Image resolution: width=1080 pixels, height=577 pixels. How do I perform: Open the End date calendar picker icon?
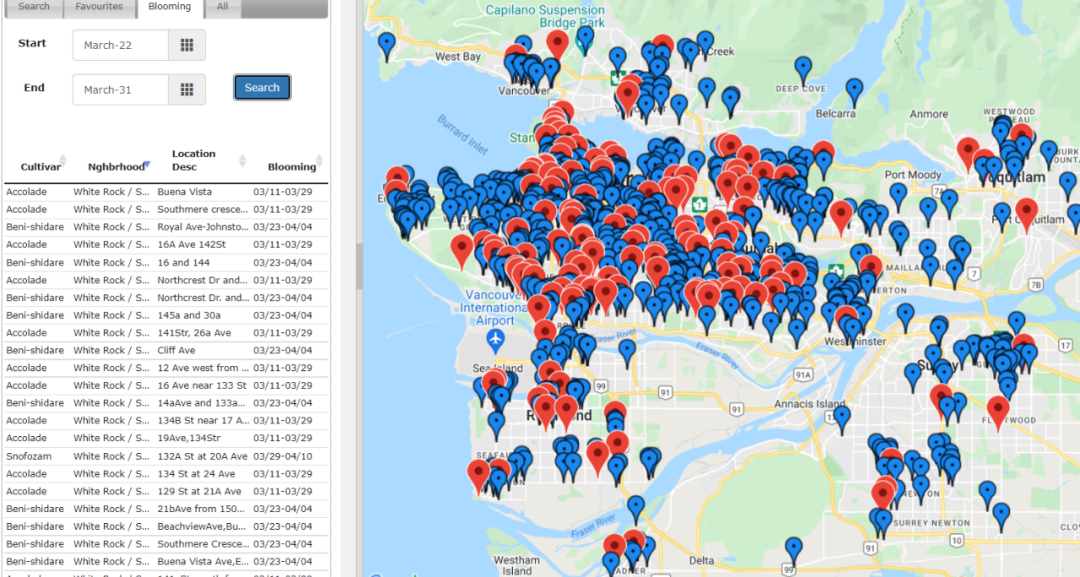[187, 90]
